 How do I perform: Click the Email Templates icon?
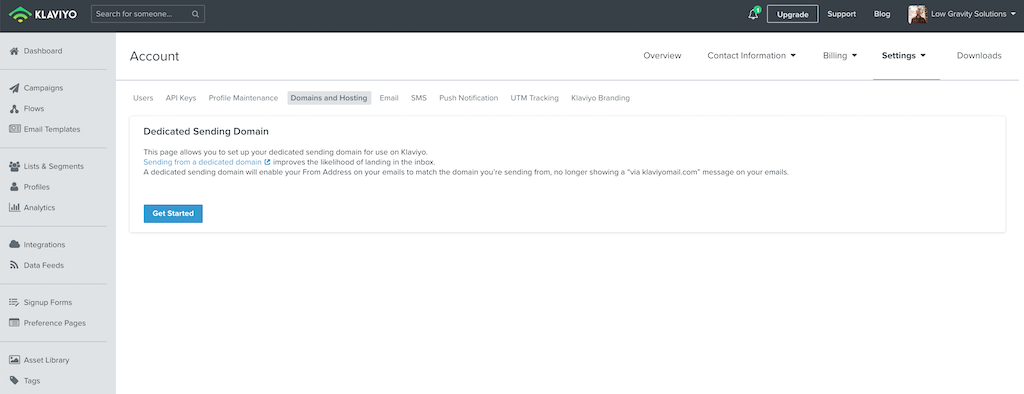pyautogui.click(x=14, y=129)
